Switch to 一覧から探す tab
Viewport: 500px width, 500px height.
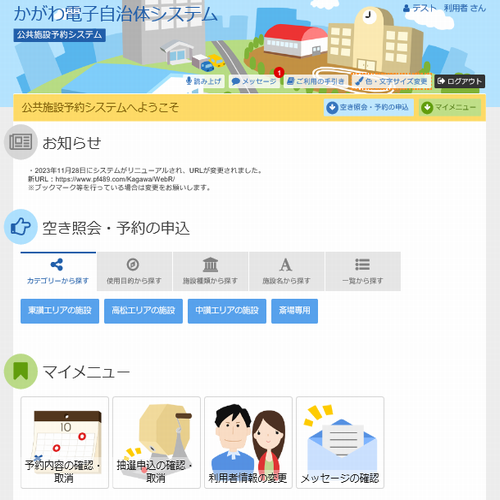point(363,271)
